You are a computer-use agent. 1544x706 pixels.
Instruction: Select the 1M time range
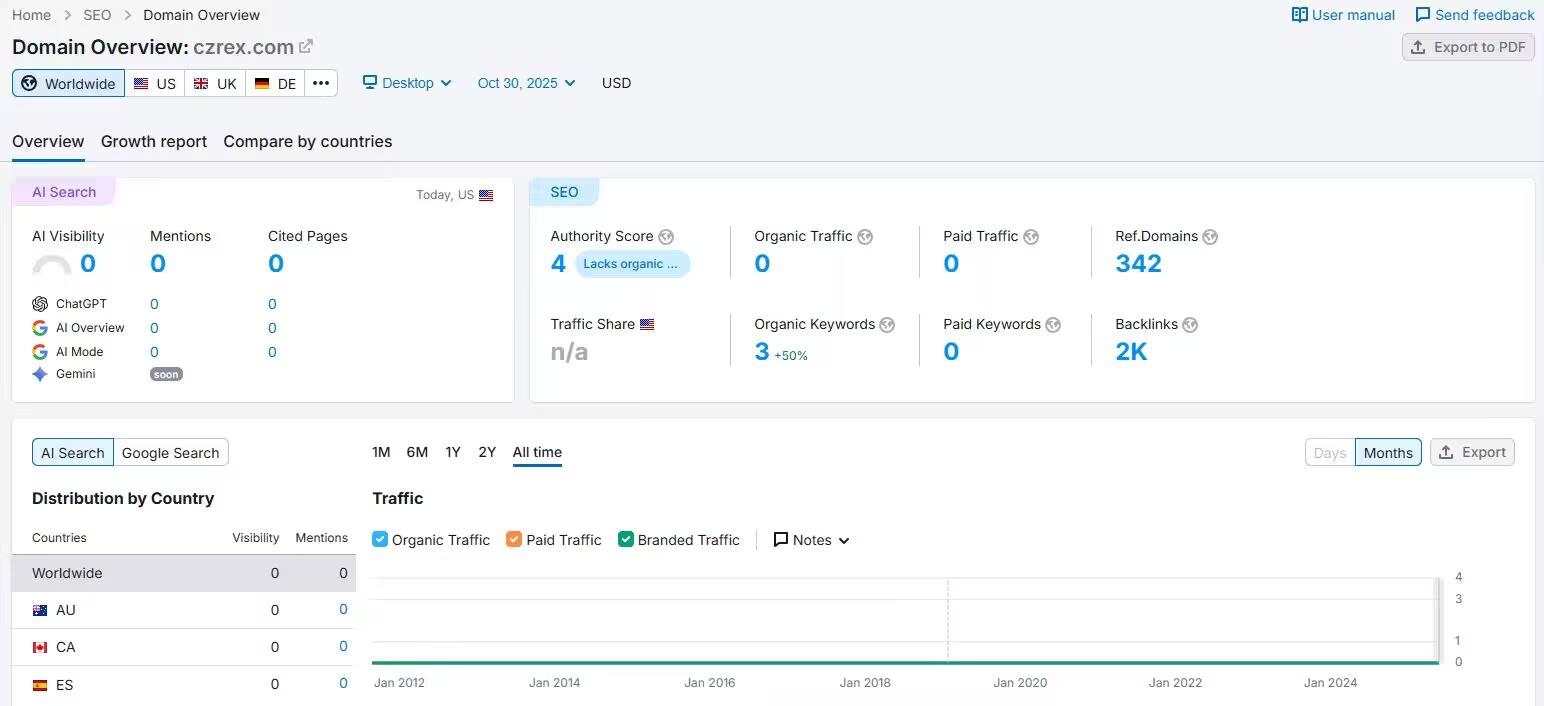click(381, 452)
